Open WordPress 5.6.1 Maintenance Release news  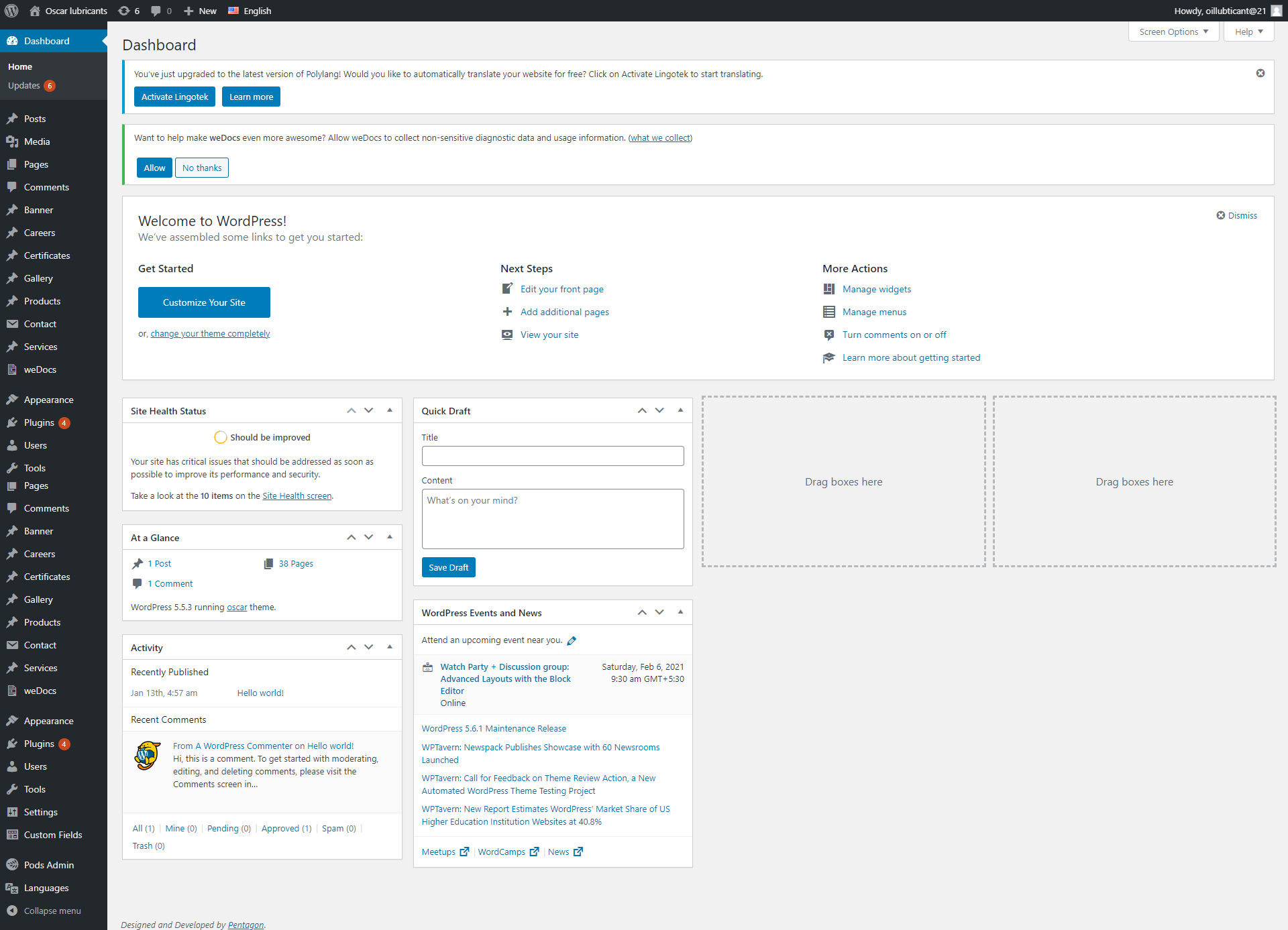coord(494,729)
